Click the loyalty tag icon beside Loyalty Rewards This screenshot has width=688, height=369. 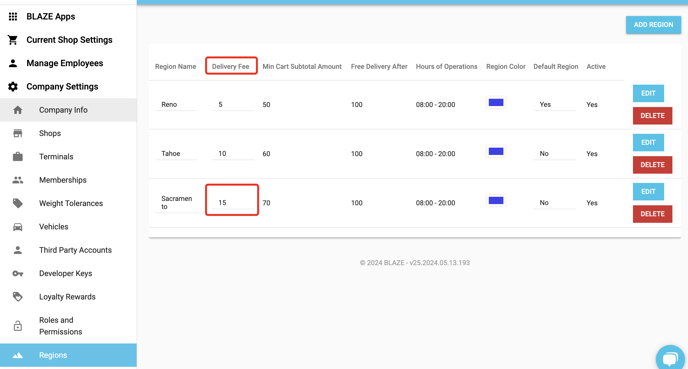18,297
